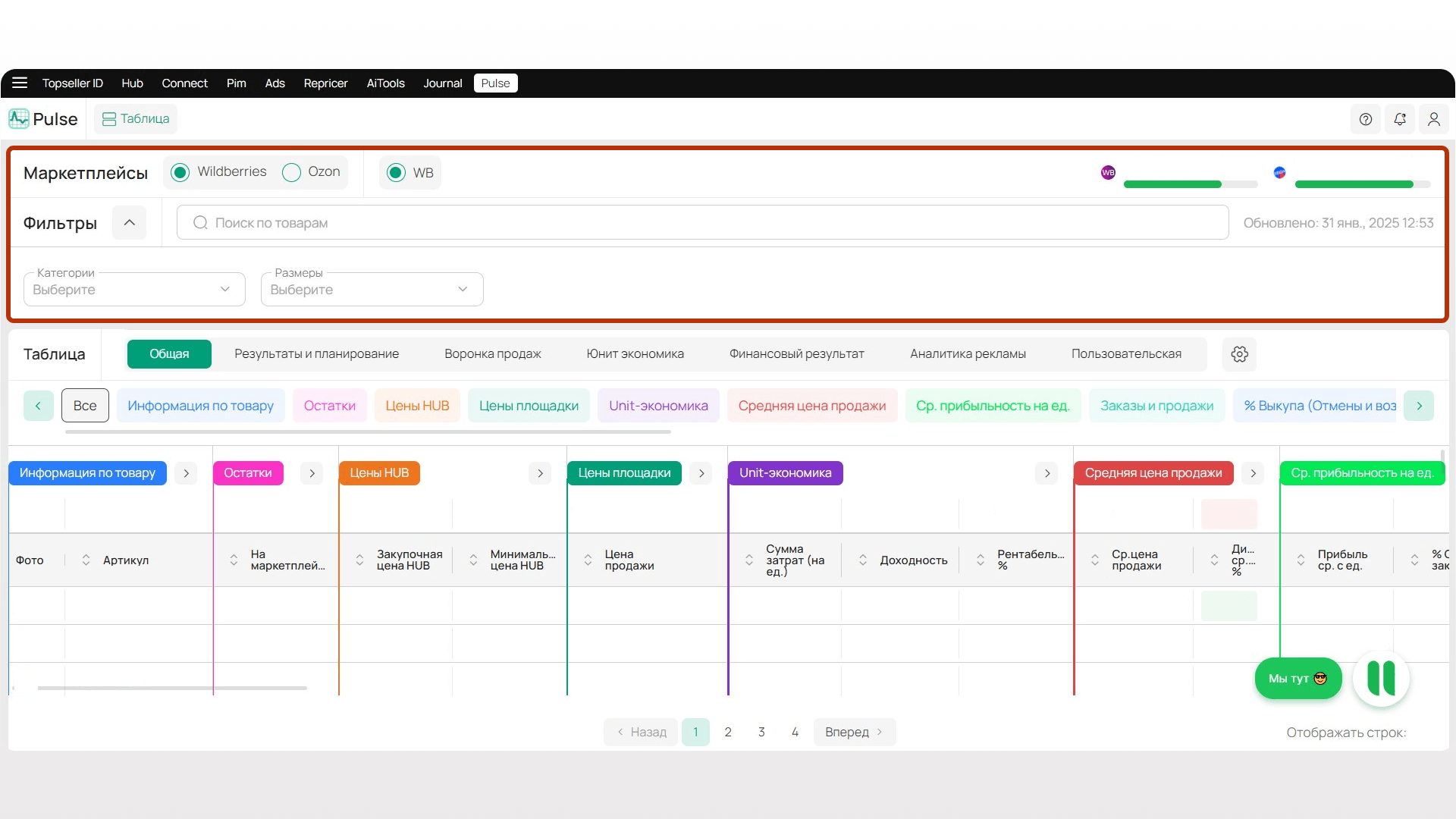This screenshot has width=1456, height=819.
Task: Toggle Остатки column chip
Action: pyautogui.click(x=330, y=406)
